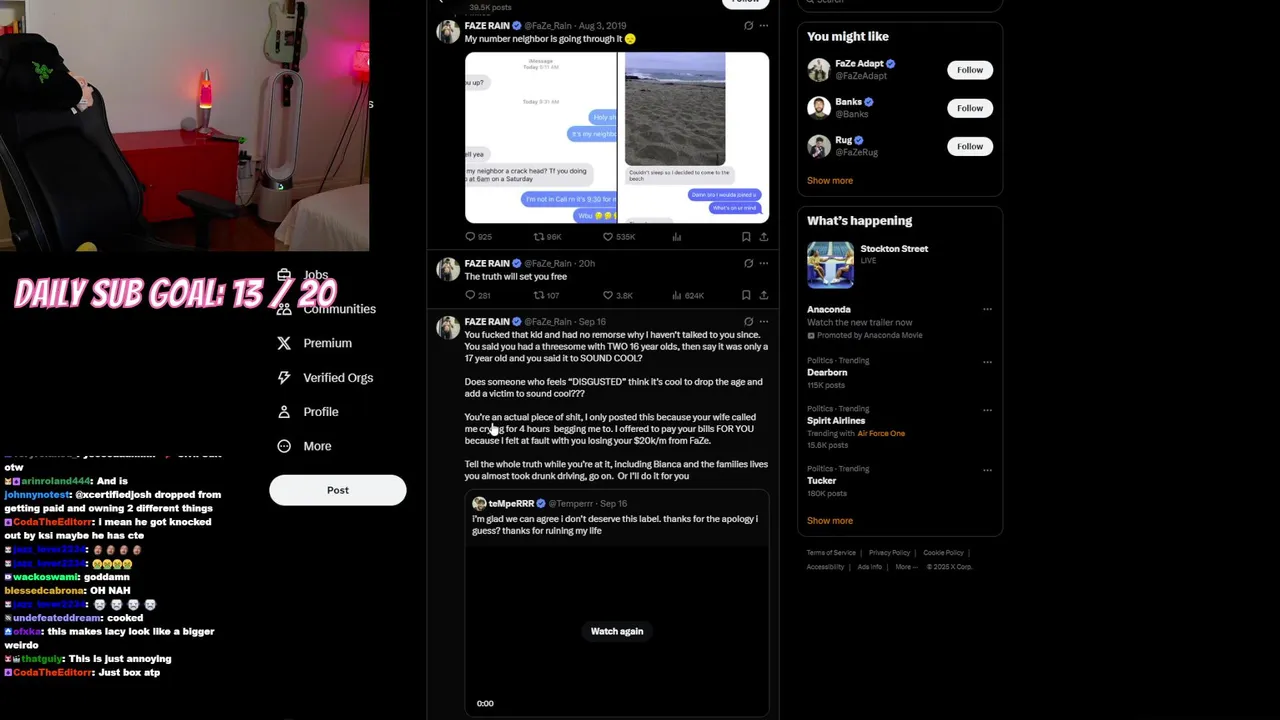Click Watch again on the quoted video

617,631
